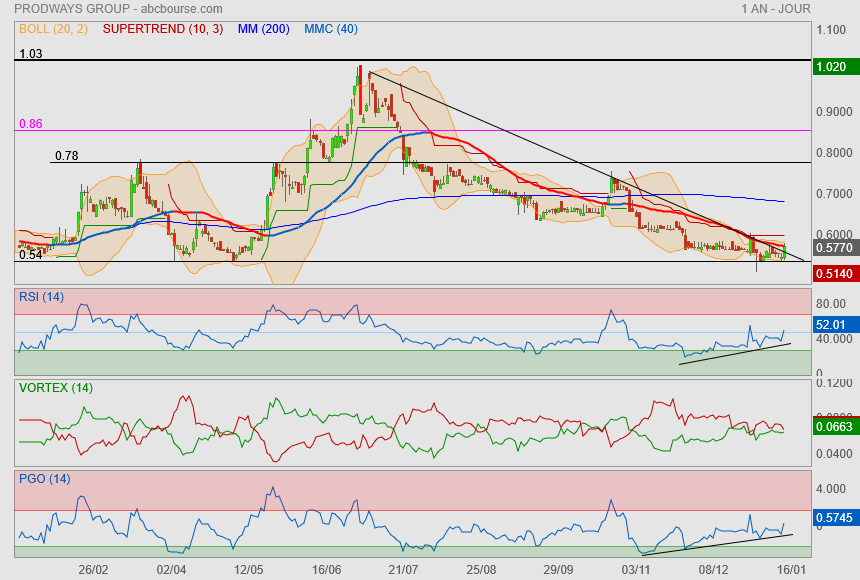Click the 1 AN - JOUR timeframe label

[x=776, y=8]
